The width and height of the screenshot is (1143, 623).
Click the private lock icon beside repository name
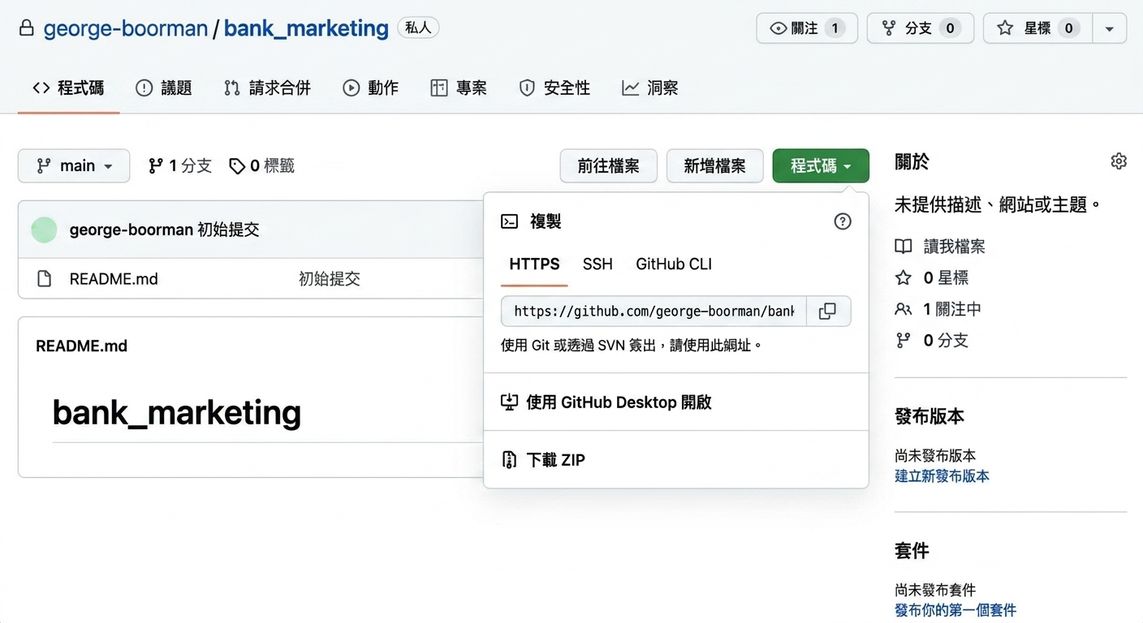[x=26, y=28]
